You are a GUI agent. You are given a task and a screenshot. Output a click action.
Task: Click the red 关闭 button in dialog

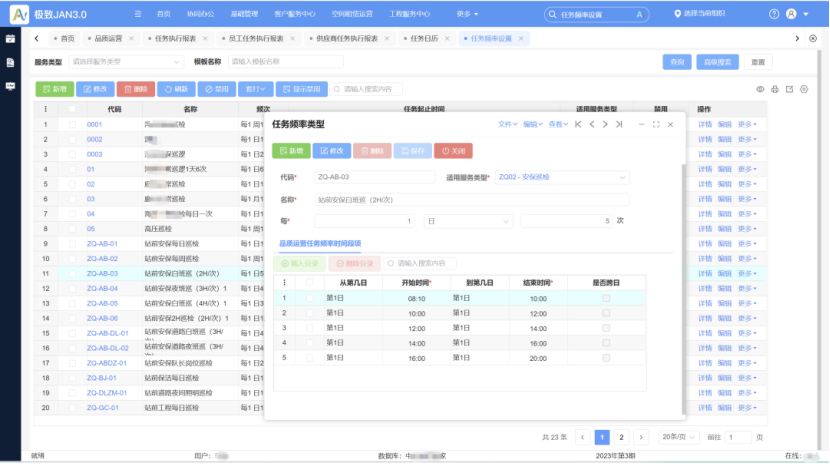(453, 151)
